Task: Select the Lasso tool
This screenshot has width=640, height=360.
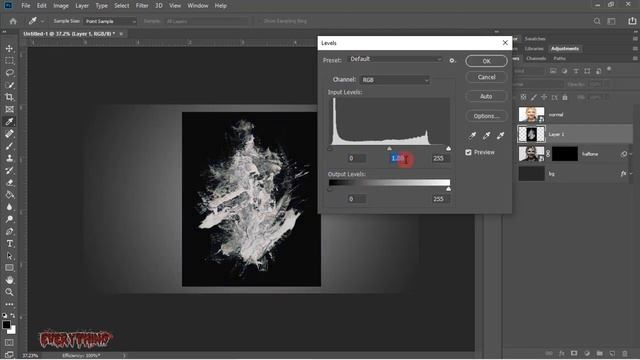Action: pos(9,73)
